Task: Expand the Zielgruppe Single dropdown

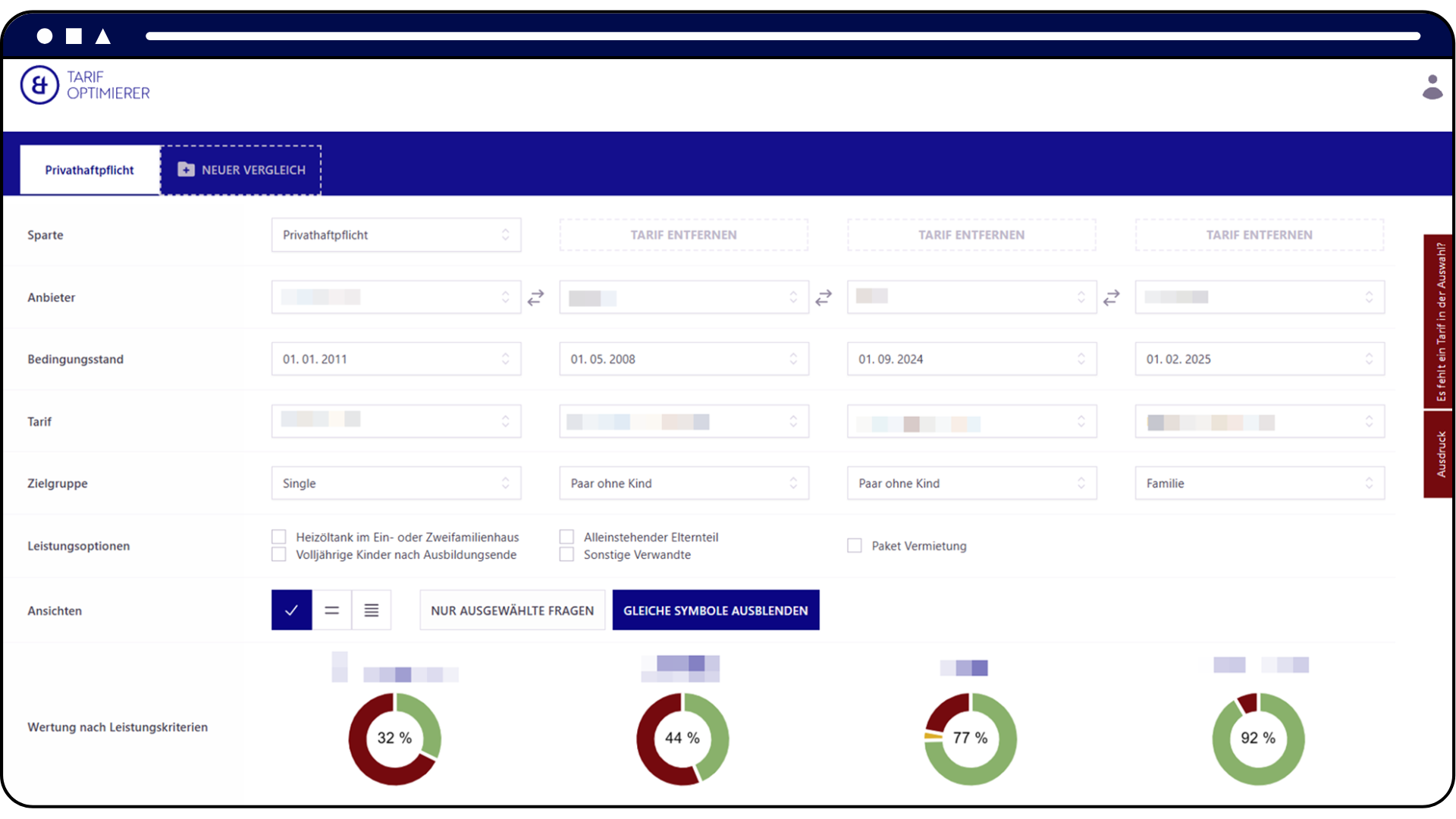Action: [x=396, y=483]
